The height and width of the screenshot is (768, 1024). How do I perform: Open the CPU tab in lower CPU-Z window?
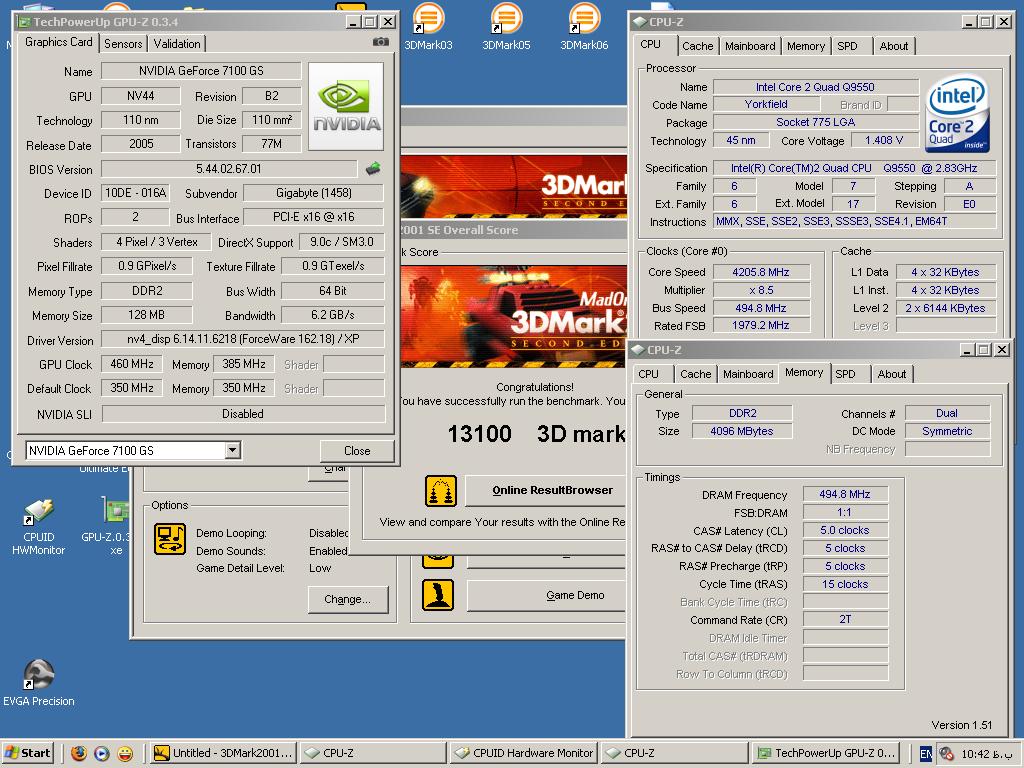pos(648,374)
